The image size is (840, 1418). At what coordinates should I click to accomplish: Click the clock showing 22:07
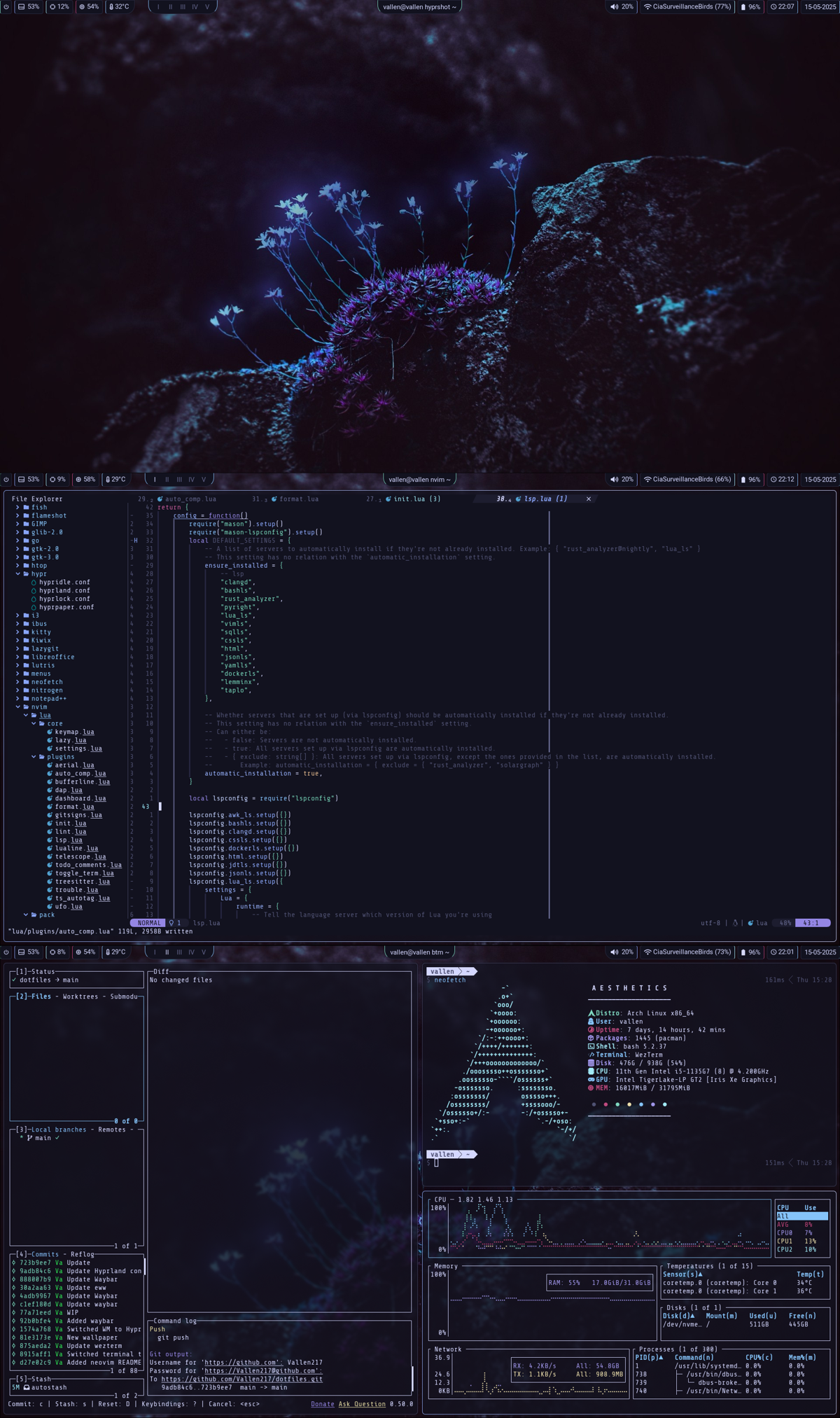782,7
